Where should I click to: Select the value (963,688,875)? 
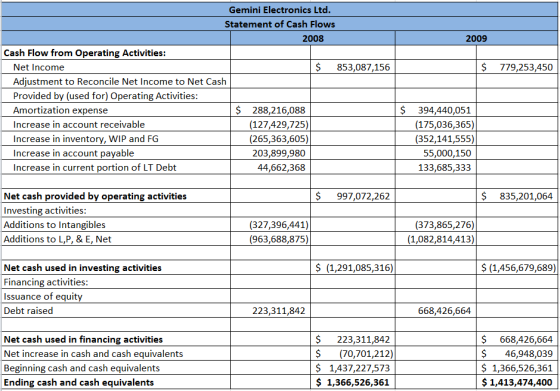pyautogui.click(x=279, y=239)
